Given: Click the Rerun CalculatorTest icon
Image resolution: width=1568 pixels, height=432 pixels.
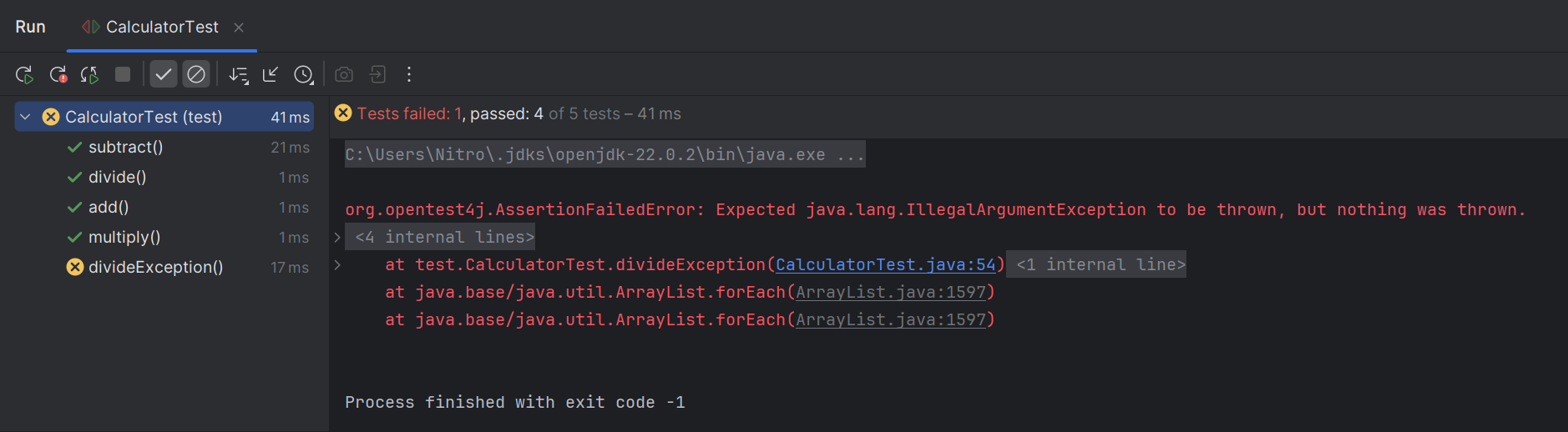Looking at the screenshot, I should click(x=24, y=75).
